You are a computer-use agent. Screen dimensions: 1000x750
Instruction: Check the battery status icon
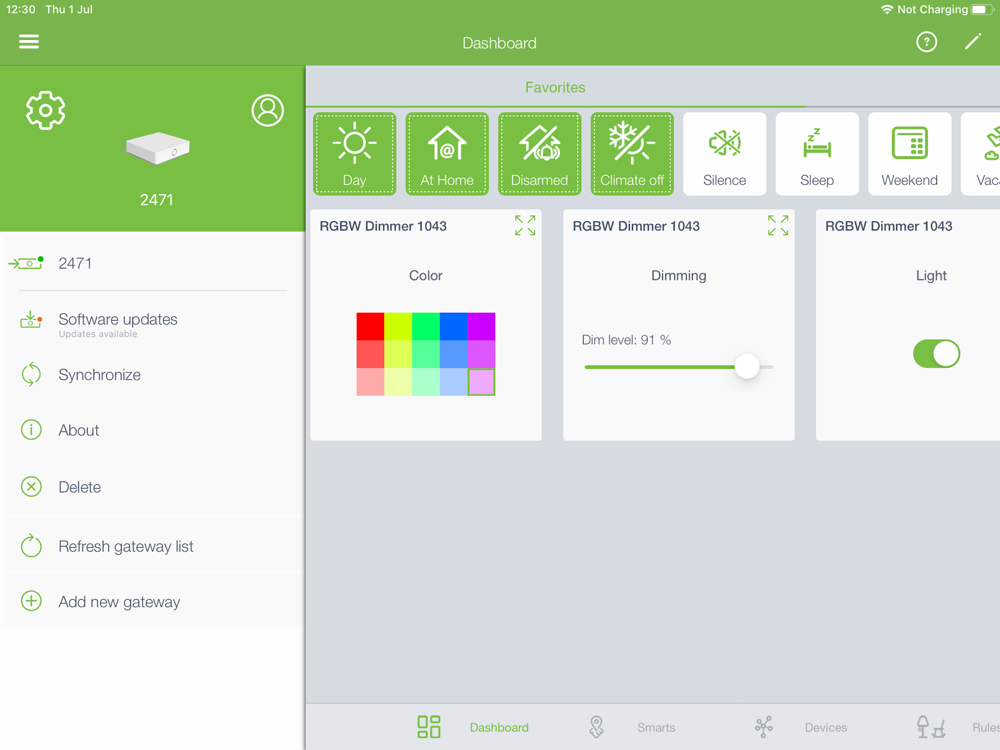[982, 10]
